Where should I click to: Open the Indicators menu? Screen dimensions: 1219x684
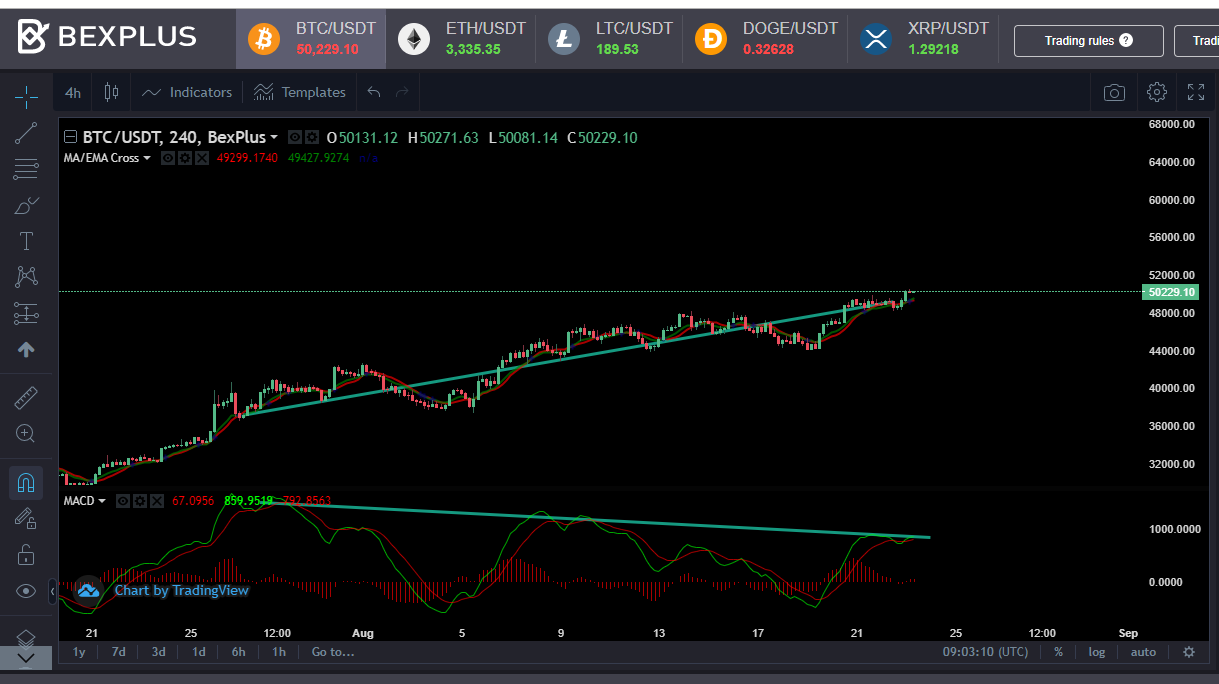pyautogui.click(x=187, y=92)
